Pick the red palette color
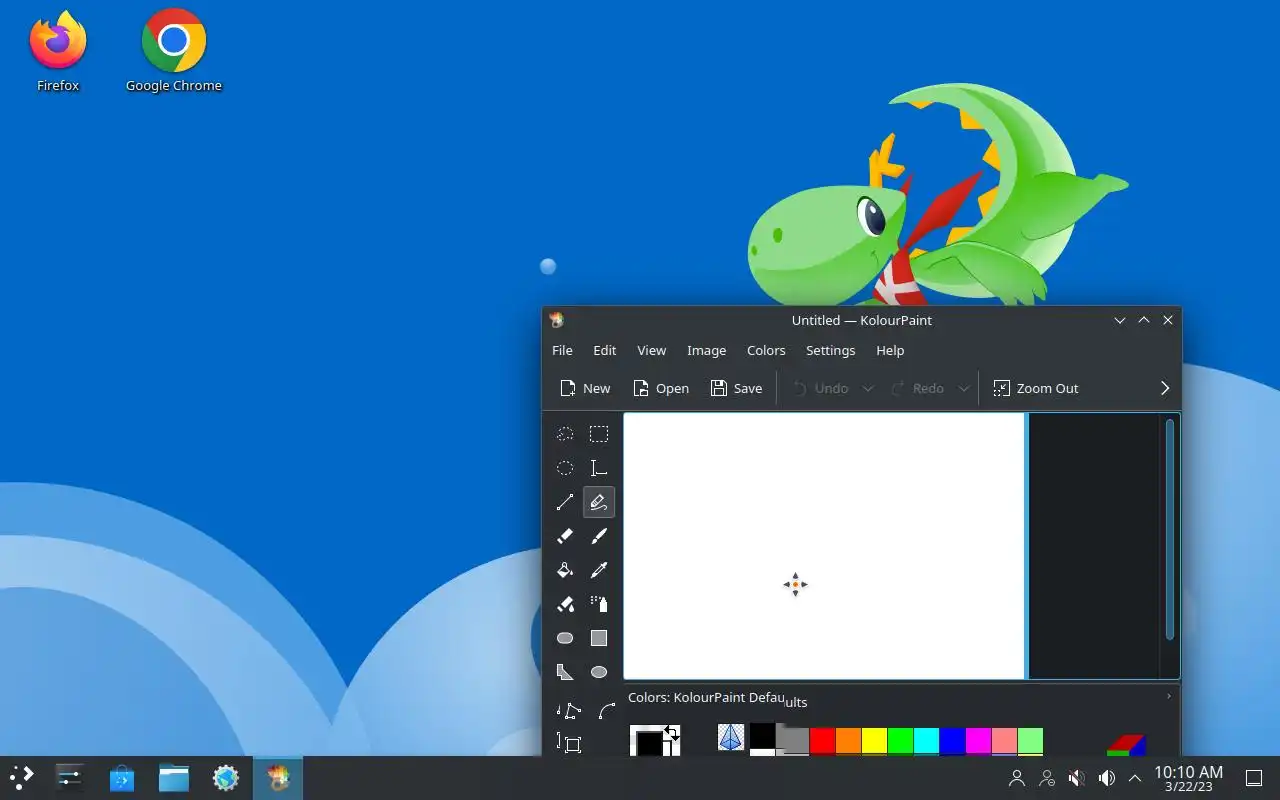 [822, 741]
